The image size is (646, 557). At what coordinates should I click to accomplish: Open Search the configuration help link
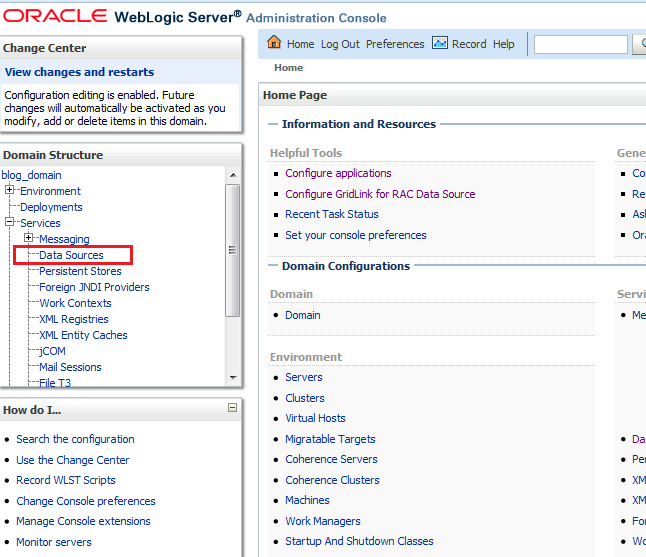pyautogui.click(x=75, y=439)
